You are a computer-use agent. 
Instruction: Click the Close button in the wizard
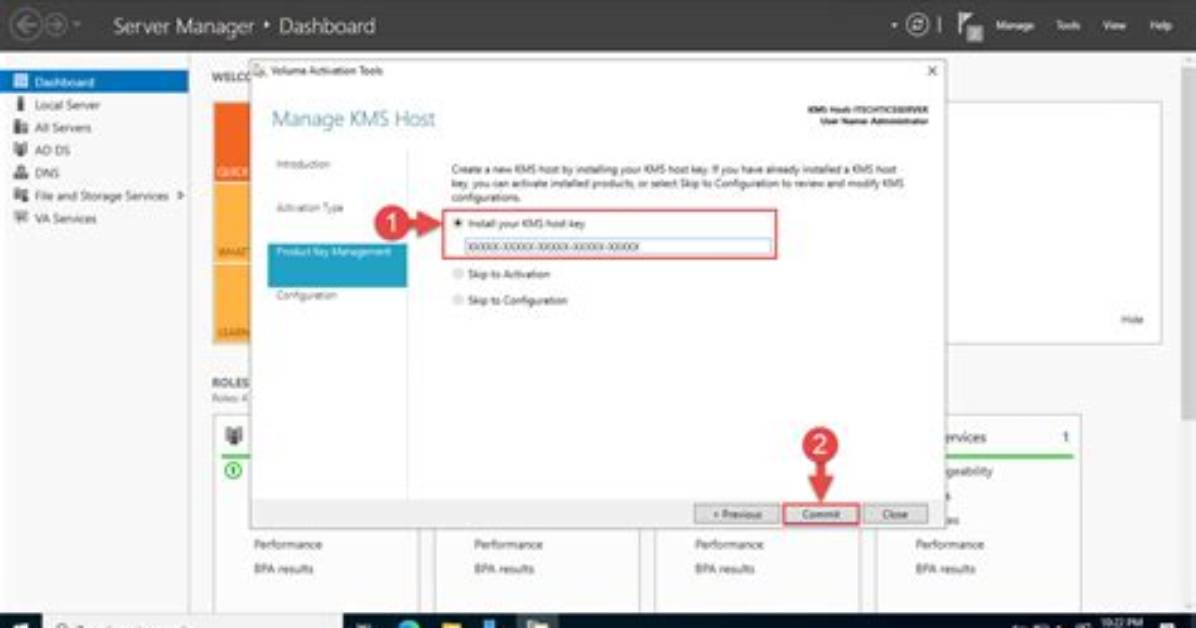(x=895, y=514)
